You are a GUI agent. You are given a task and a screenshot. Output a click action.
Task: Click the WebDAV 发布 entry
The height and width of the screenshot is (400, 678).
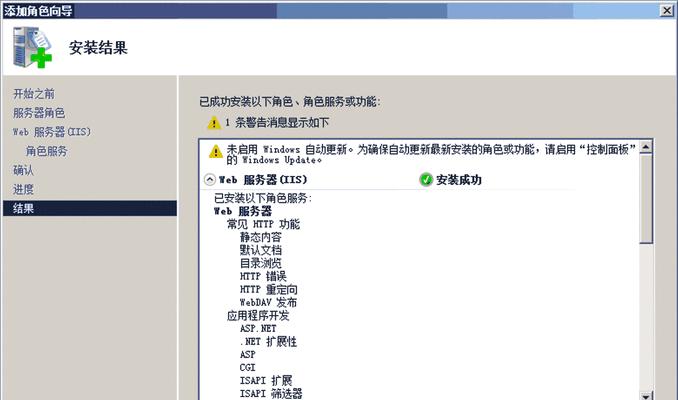tap(269, 302)
